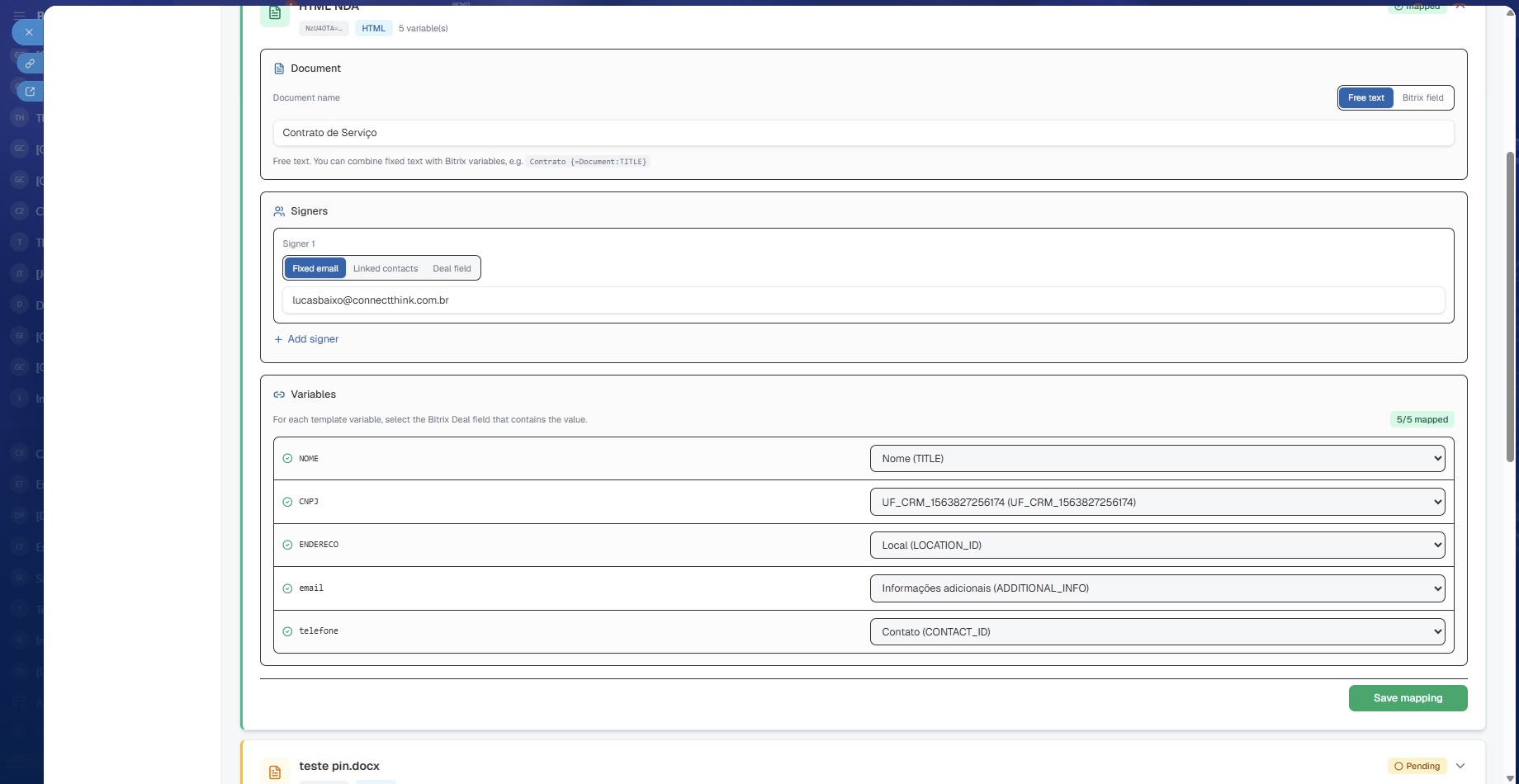Click the Variables heading text

[313, 394]
